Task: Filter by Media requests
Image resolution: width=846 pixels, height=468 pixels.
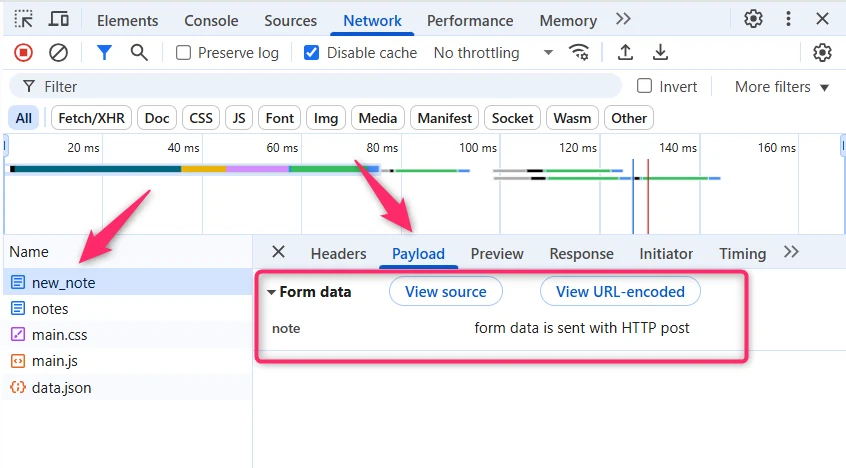Action: [x=378, y=118]
